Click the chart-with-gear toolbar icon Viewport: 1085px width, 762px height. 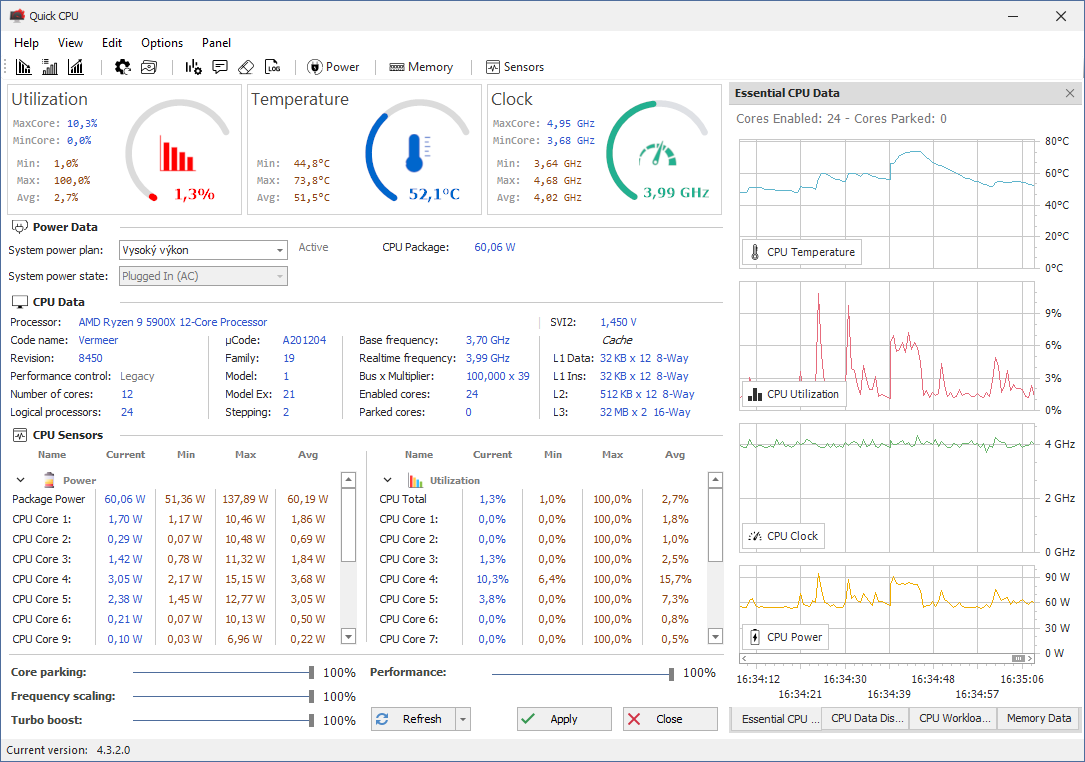(194, 67)
